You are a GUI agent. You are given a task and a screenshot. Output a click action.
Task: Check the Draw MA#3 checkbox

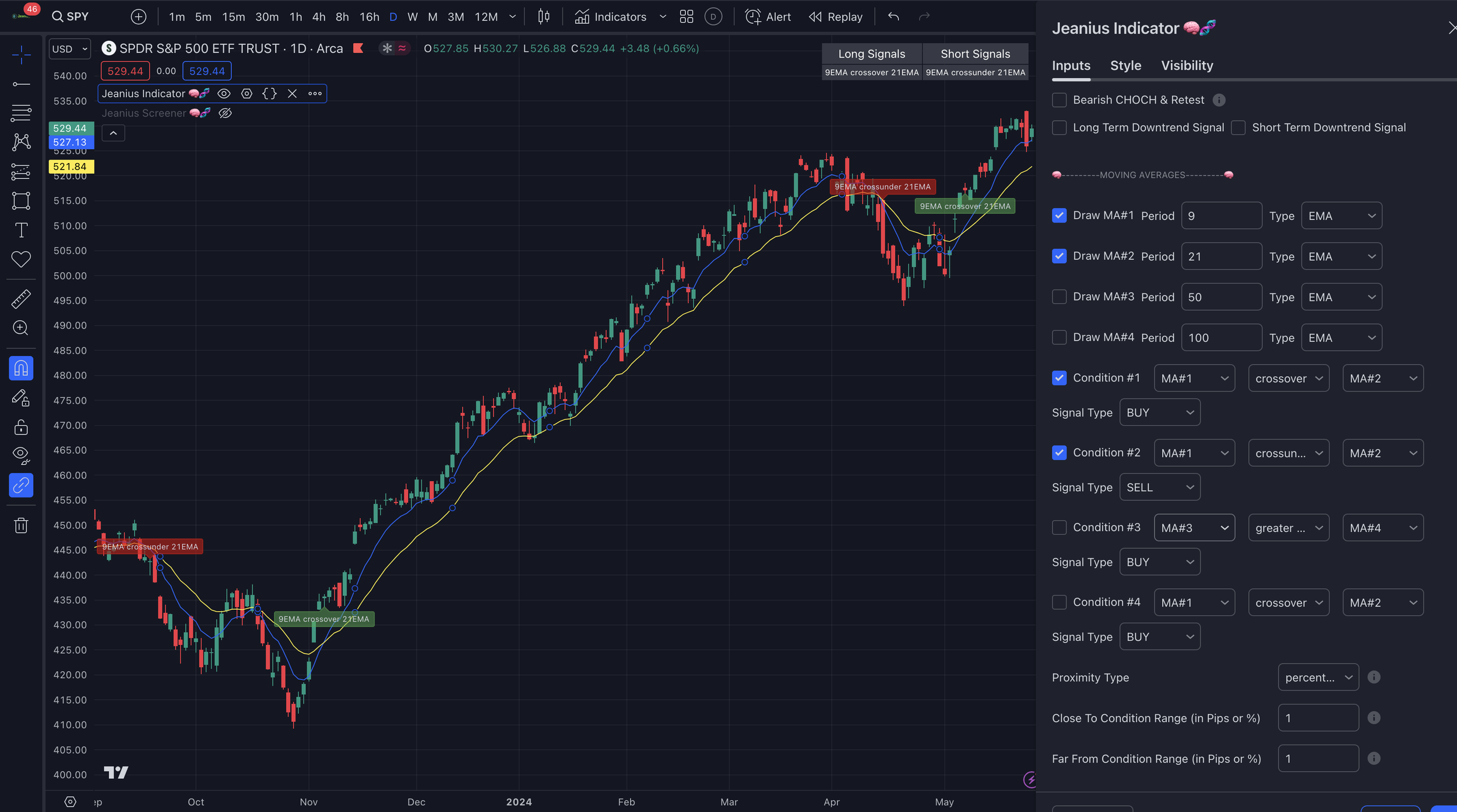(1059, 296)
